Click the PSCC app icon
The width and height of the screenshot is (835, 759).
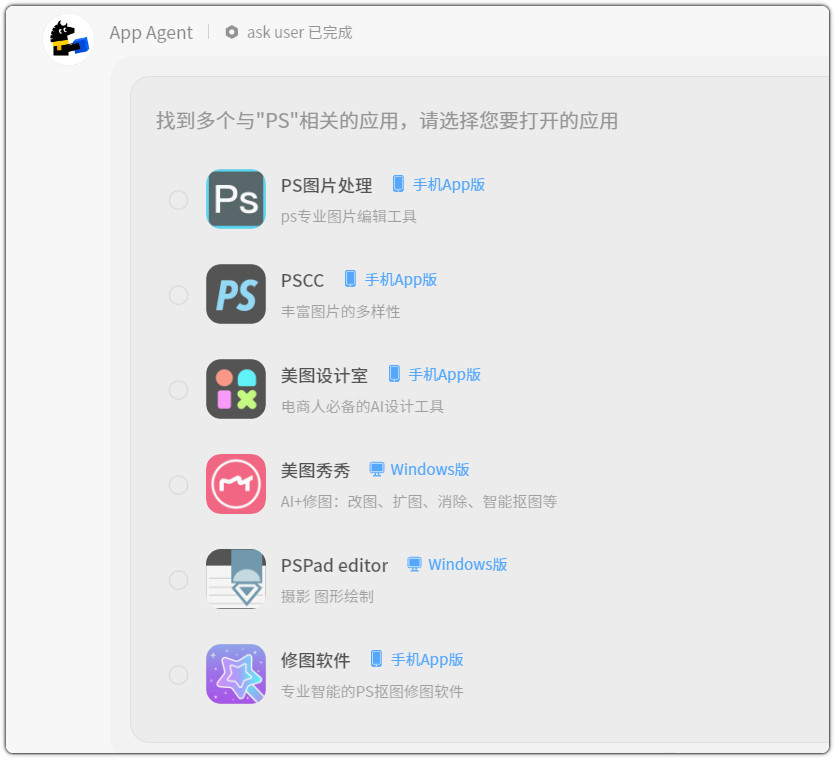[x=236, y=294]
